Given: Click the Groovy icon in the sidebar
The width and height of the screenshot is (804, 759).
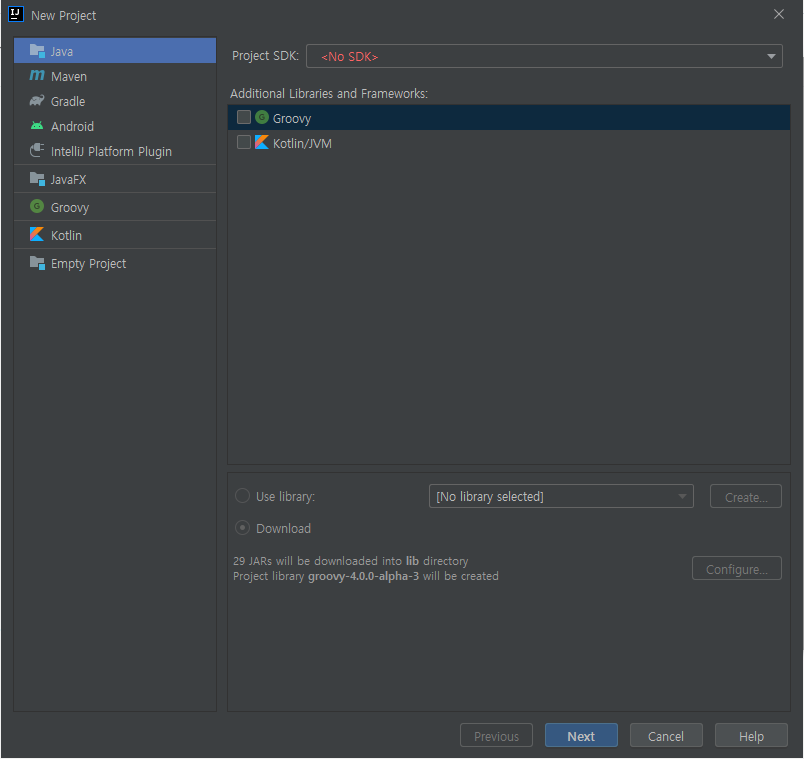Looking at the screenshot, I should [x=37, y=207].
